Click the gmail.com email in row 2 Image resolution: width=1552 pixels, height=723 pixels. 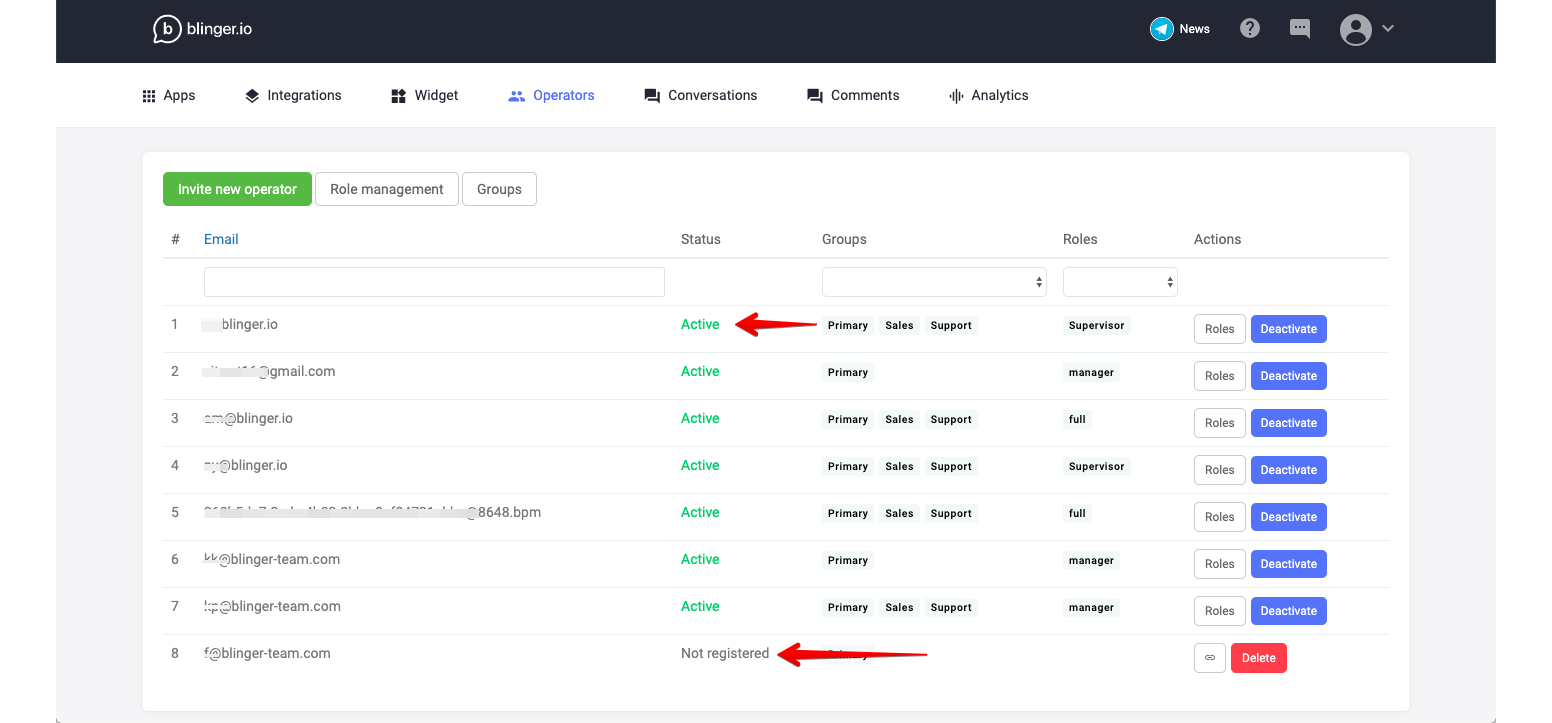268,371
